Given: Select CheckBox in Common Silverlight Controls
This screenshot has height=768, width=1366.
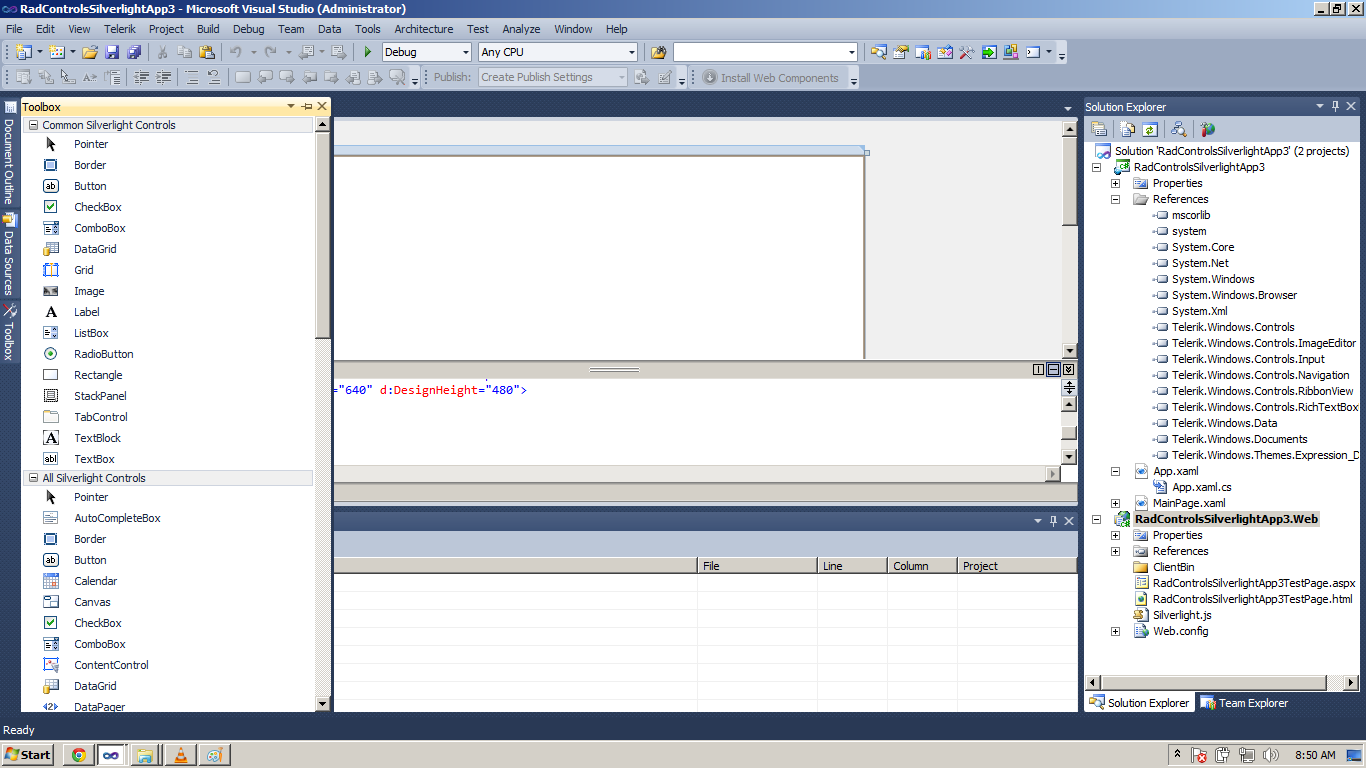Looking at the screenshot, I should click(98, 207).
